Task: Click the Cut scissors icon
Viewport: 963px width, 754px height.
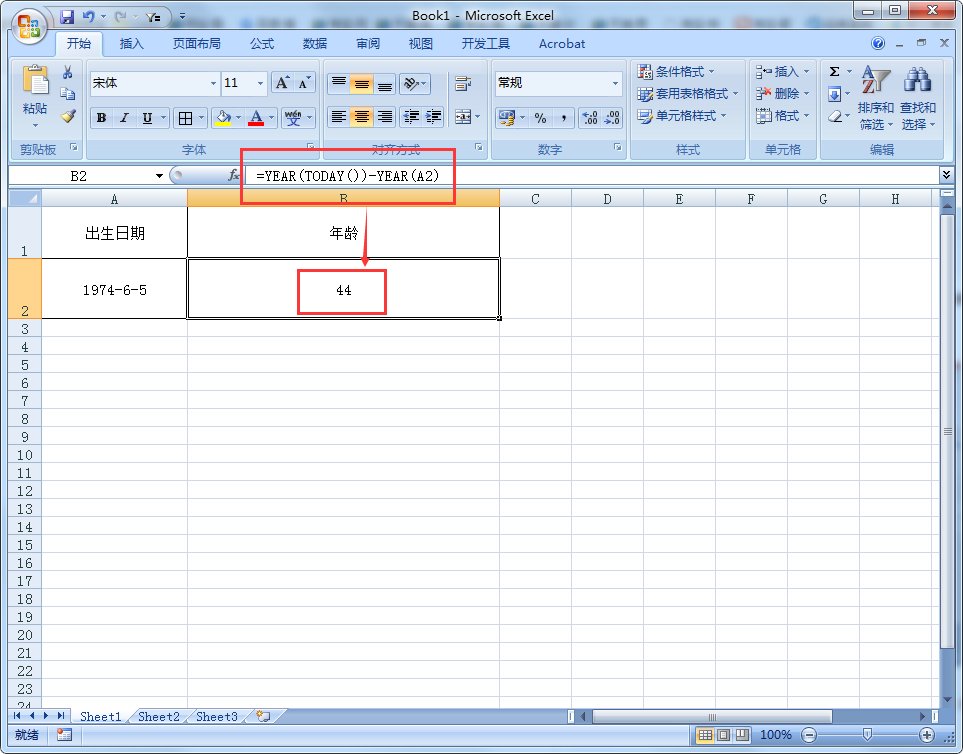Action: pyautogui.click(x=68, y=72)
